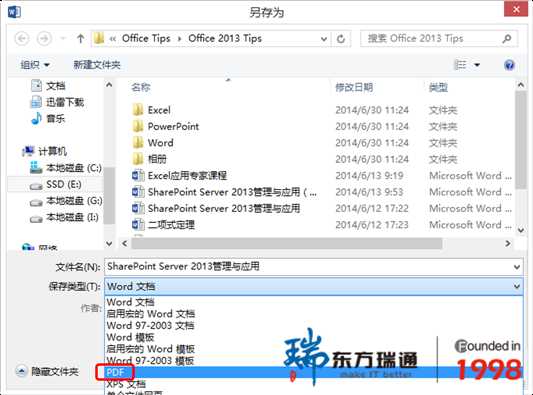Click the Word application icon in title bar
This screenshot has height=395, width=533.
[14, 12]
